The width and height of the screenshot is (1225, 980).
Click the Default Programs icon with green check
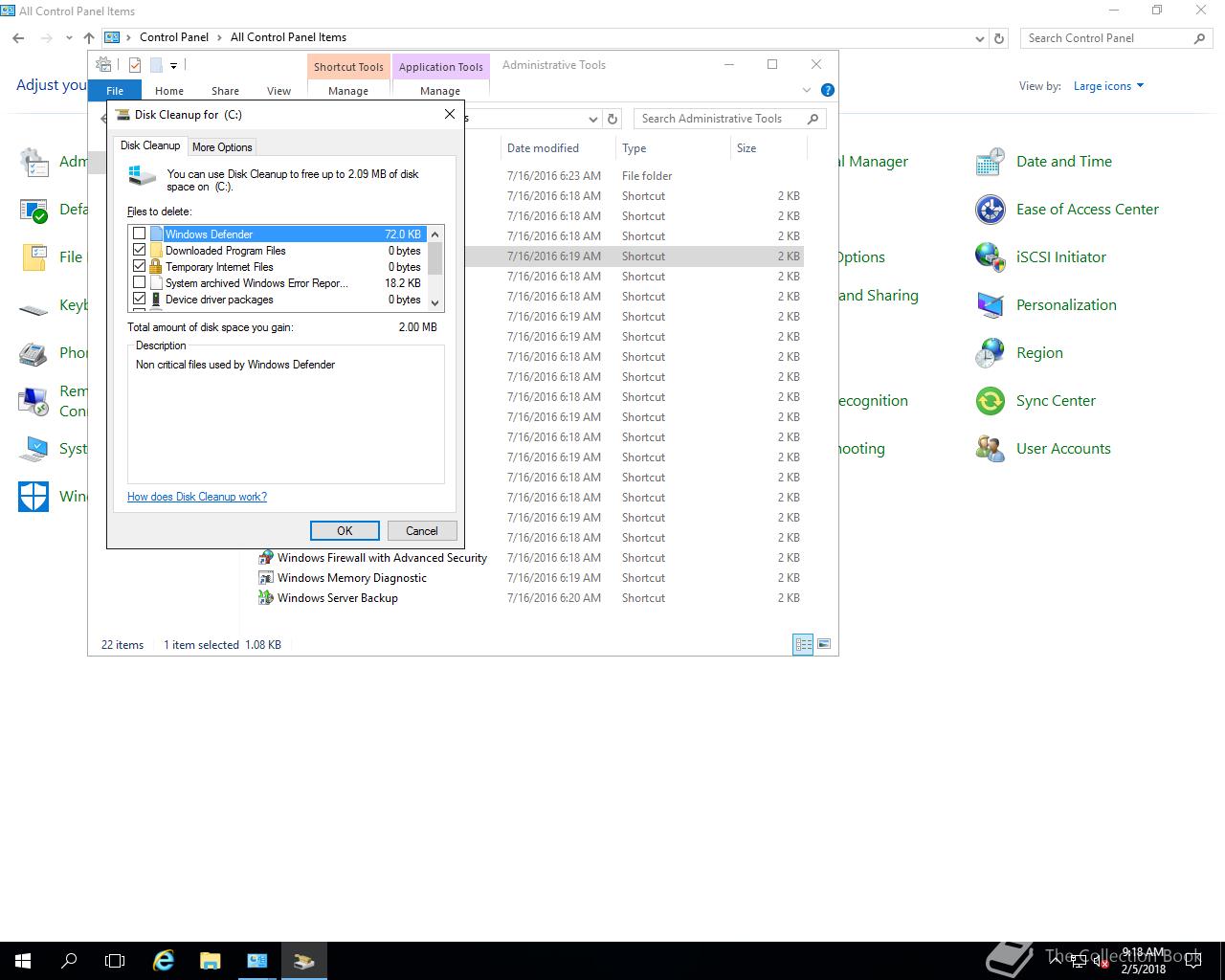(33, 210)
